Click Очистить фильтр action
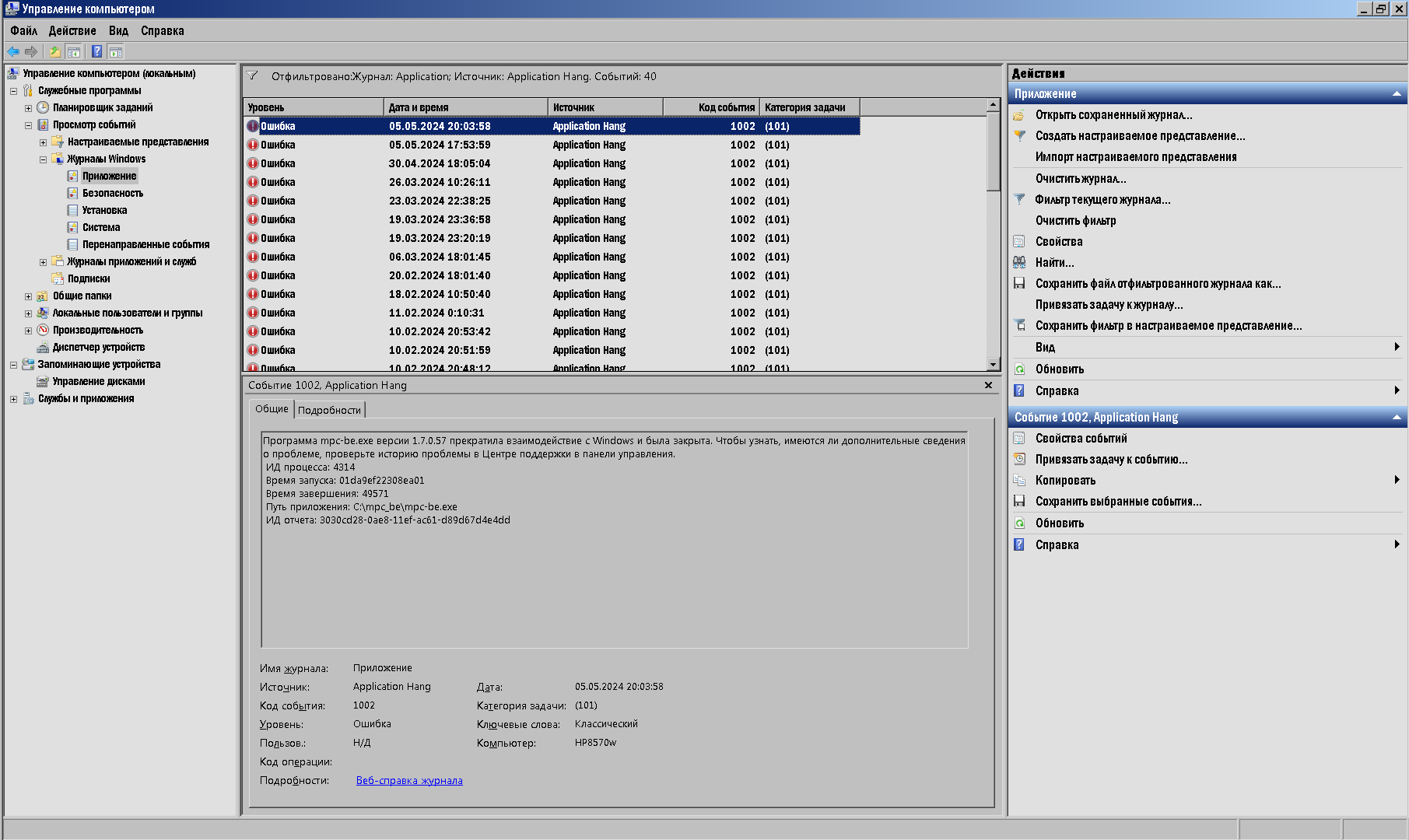The height and width of the screenshot is (840, 1409). pos(1075,220)
